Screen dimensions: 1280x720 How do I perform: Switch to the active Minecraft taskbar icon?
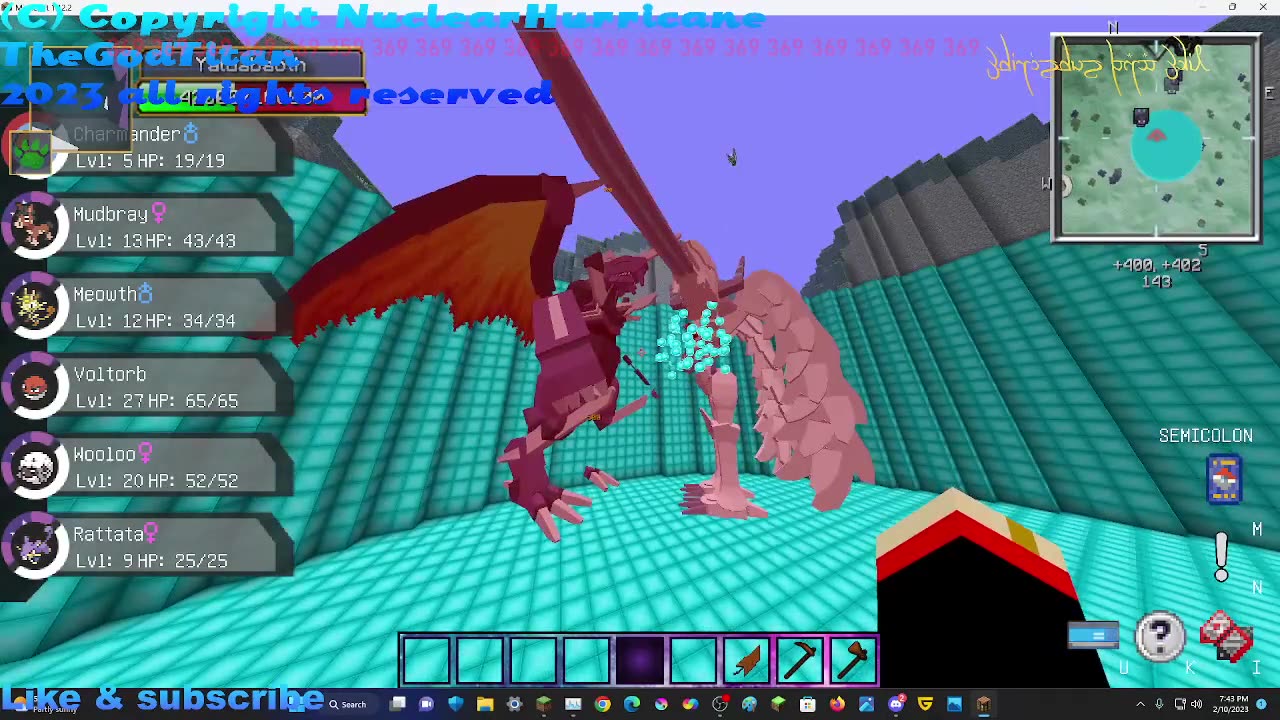[x=982, y=704]
